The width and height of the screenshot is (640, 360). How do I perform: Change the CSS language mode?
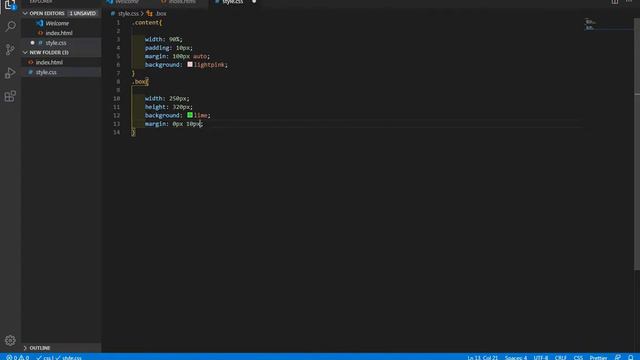tap(578, 357)
